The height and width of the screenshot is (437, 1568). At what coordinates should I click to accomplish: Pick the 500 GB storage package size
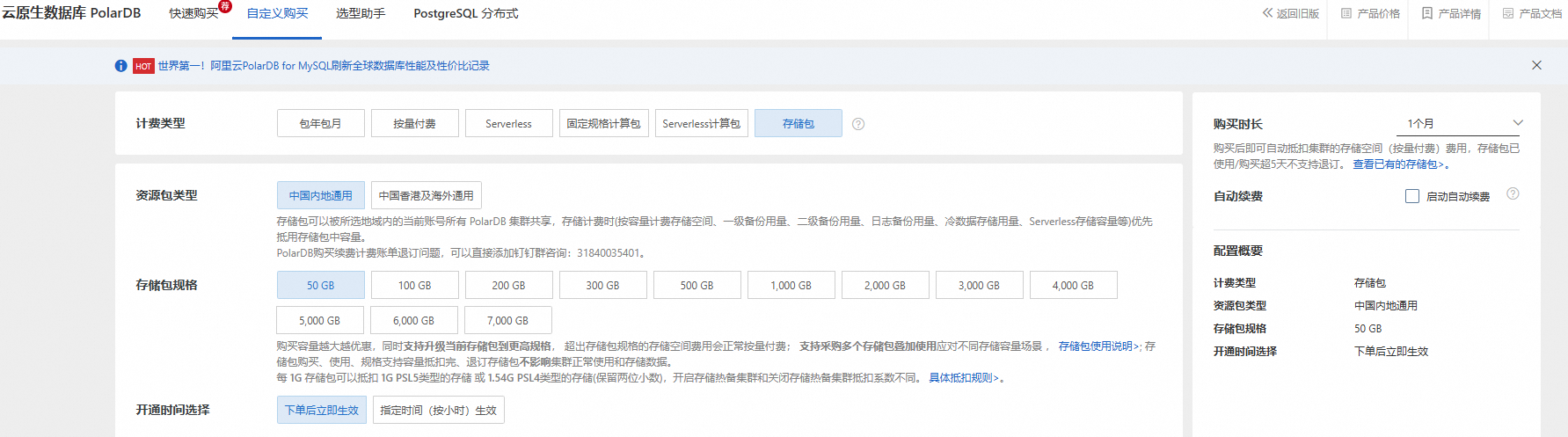click(x=697, y=285)
